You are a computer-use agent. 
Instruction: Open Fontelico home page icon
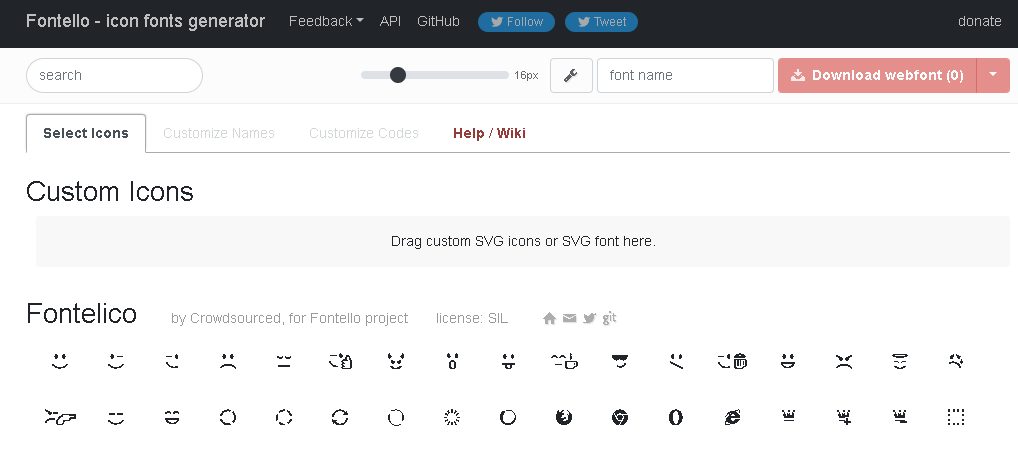(549, 319)
